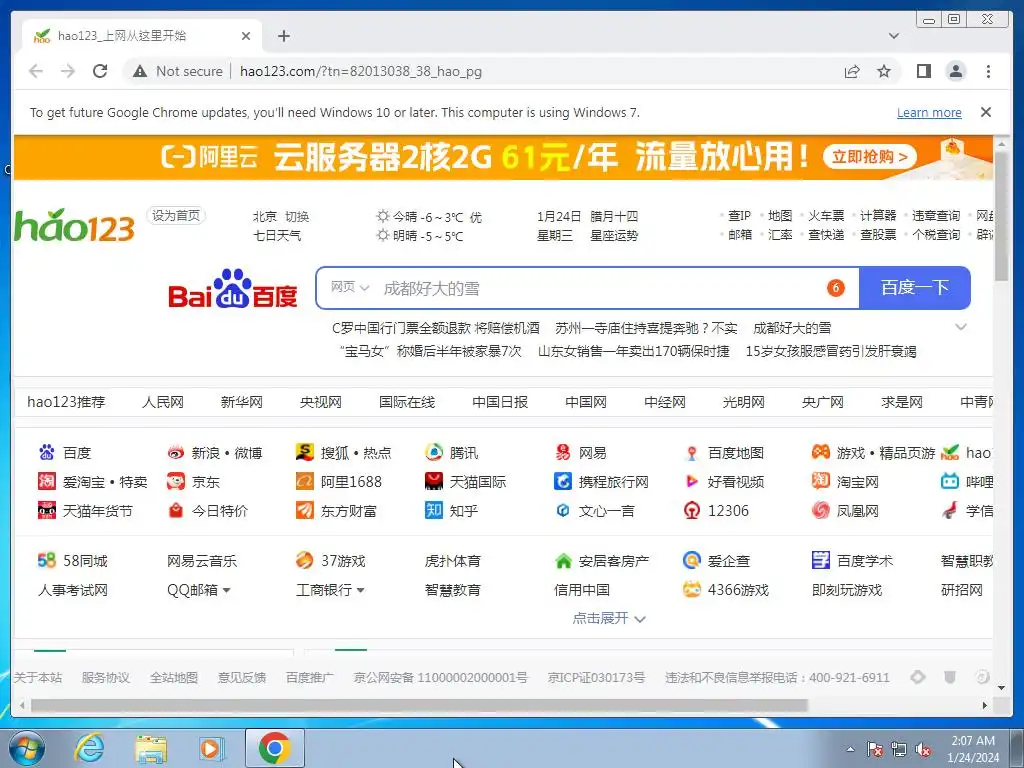Screen dimensions: 1024x768
Task: Open the Windows Start button
Action: pos(26,748)
